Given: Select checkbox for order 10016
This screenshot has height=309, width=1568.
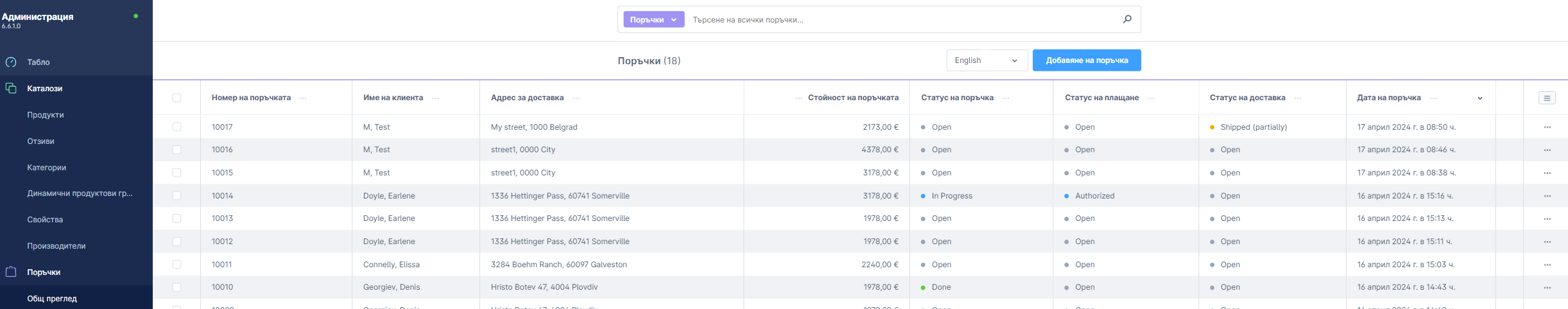Looking at the screenshot, I should coord(177,150).
